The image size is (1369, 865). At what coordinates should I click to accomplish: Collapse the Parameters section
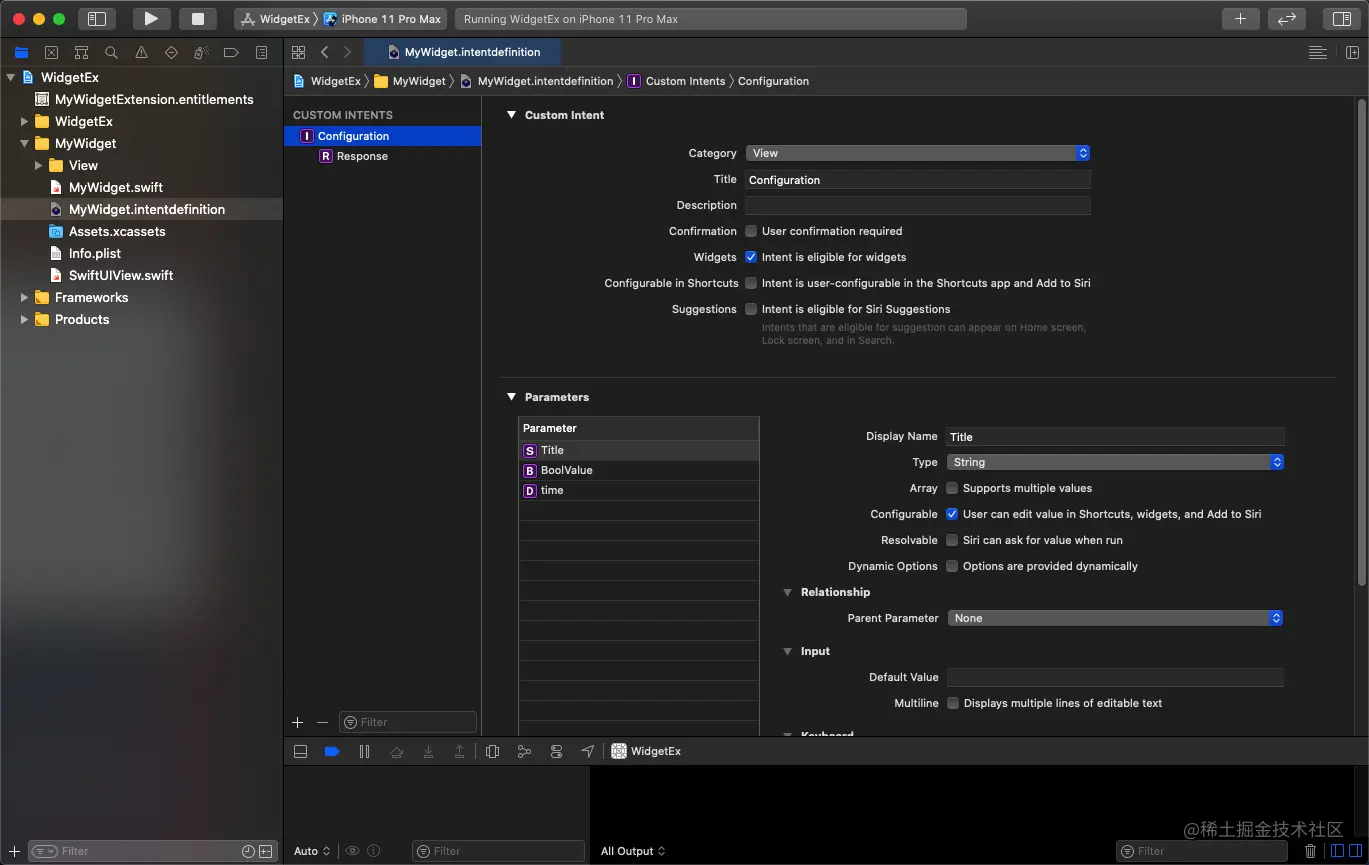click(511, 397)
